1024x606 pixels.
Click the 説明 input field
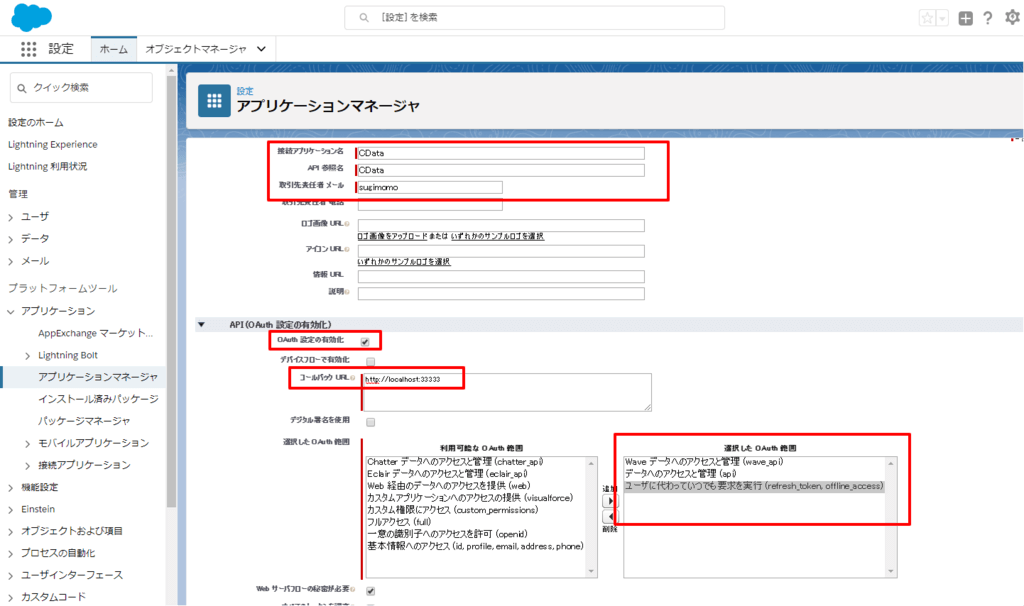(501, 293)
